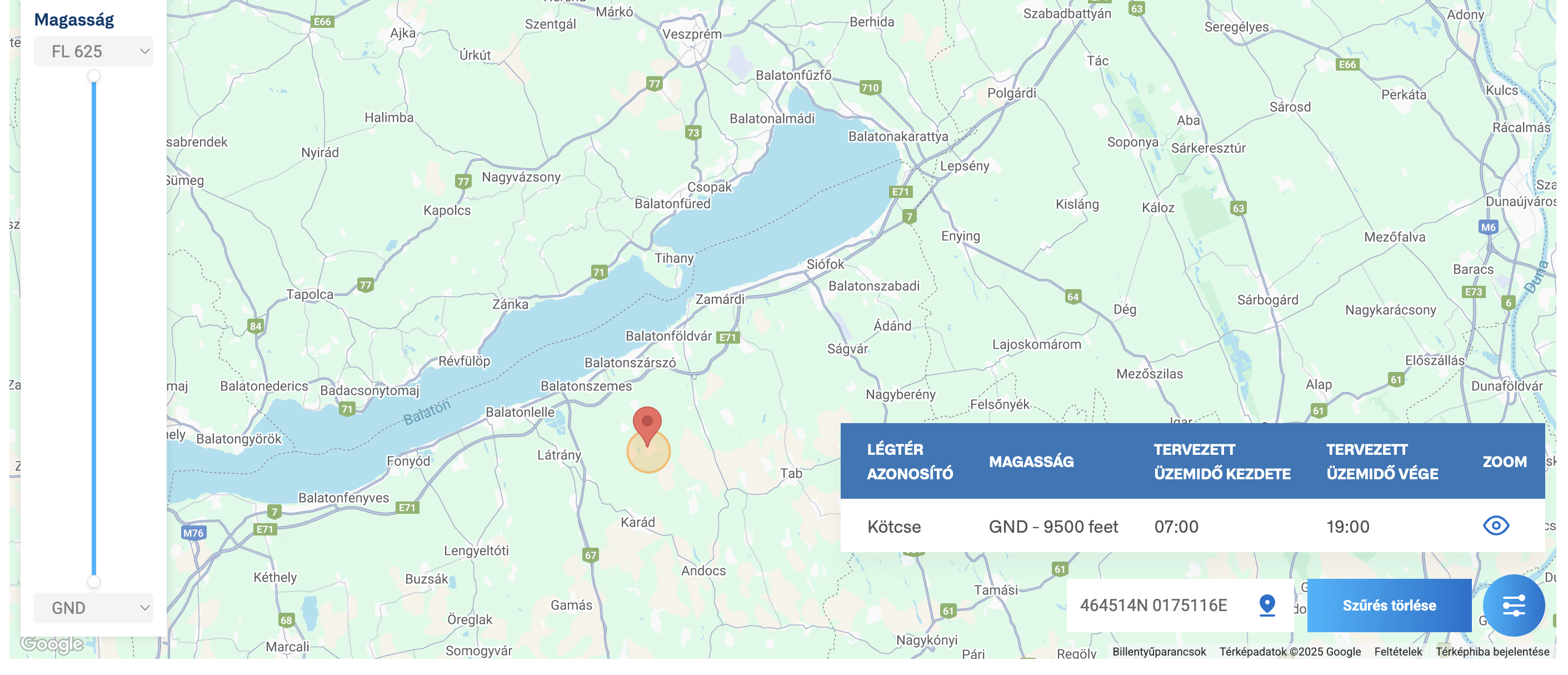Screen dimensions: 1568x675
Task: Expand the chevron next to FL 625
Action: (x=144, y=51)
